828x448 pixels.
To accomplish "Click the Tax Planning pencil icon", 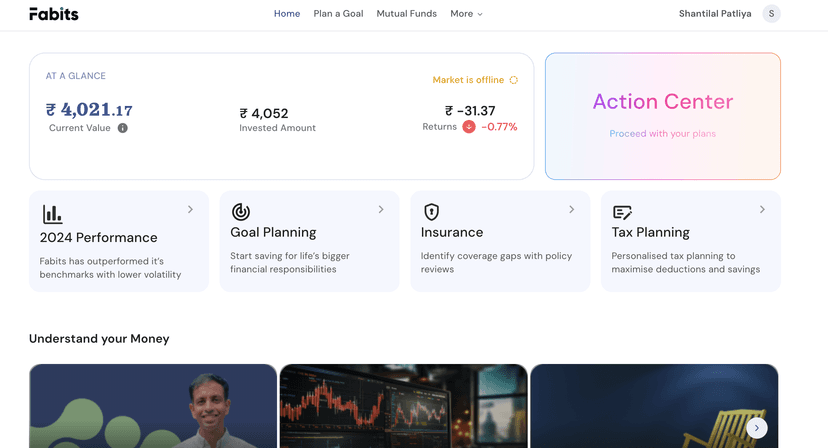I will (x=622, y=212).
